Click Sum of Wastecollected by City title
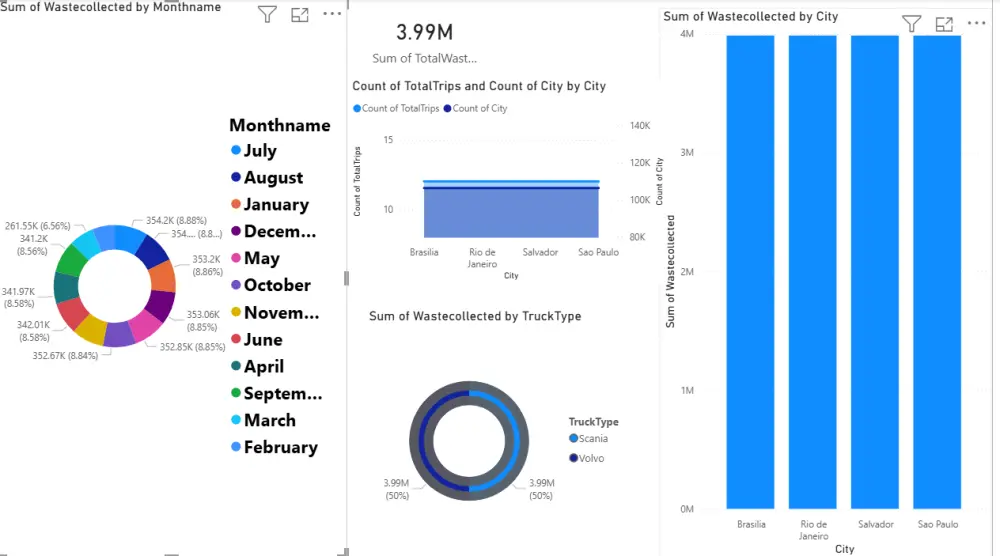1000x556 pixels. point(751,17)
